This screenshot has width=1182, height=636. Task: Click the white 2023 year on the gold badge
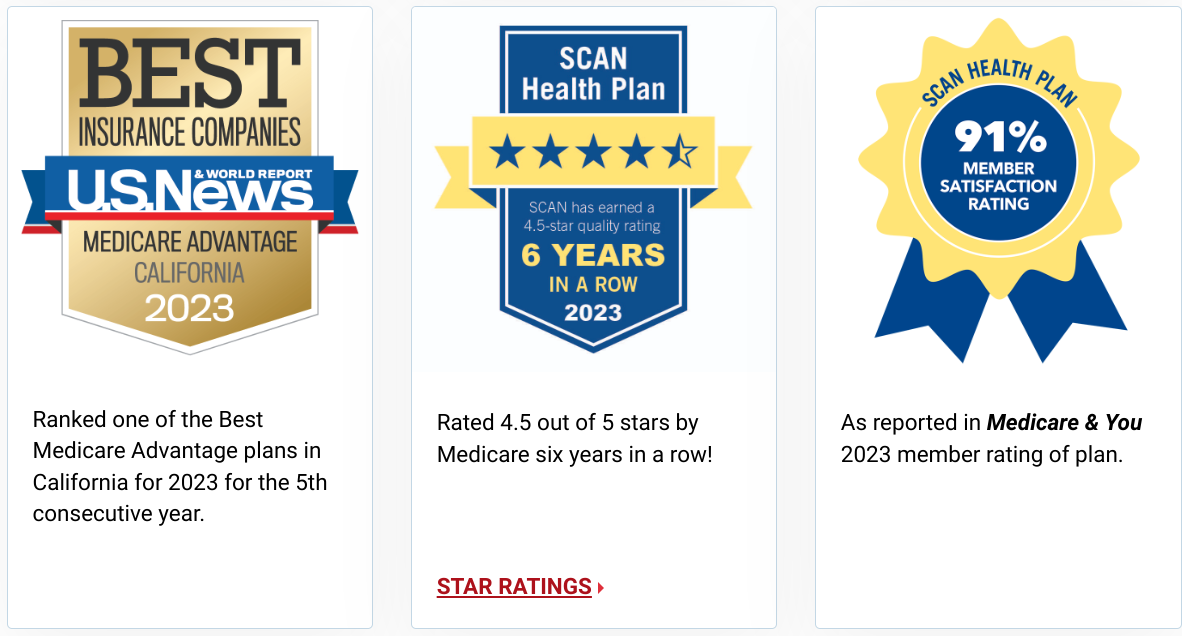(190, 307)
